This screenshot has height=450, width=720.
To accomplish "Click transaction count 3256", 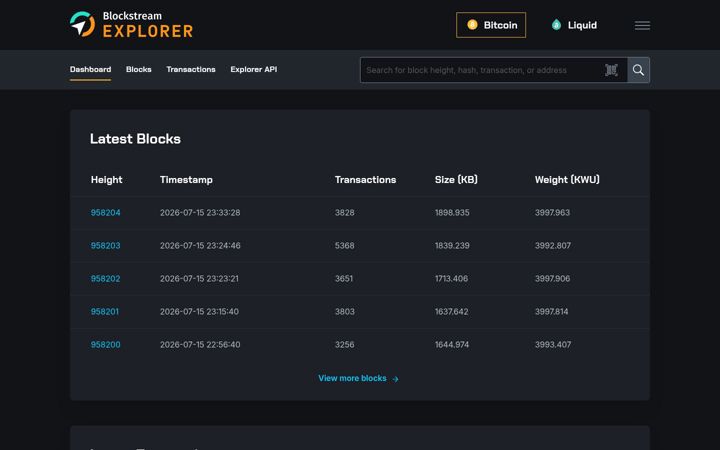I will point(344,345).
